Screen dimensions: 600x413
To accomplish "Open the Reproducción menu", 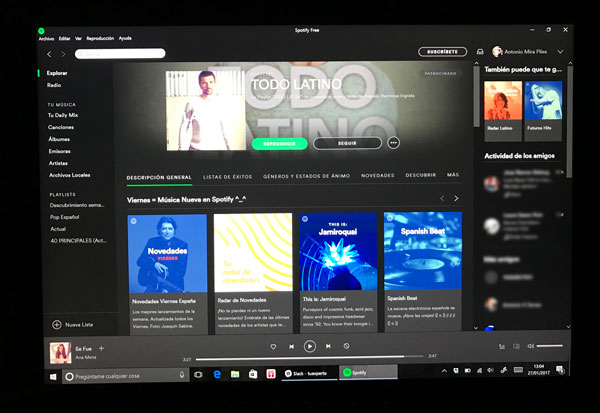I will click(100, 38).
